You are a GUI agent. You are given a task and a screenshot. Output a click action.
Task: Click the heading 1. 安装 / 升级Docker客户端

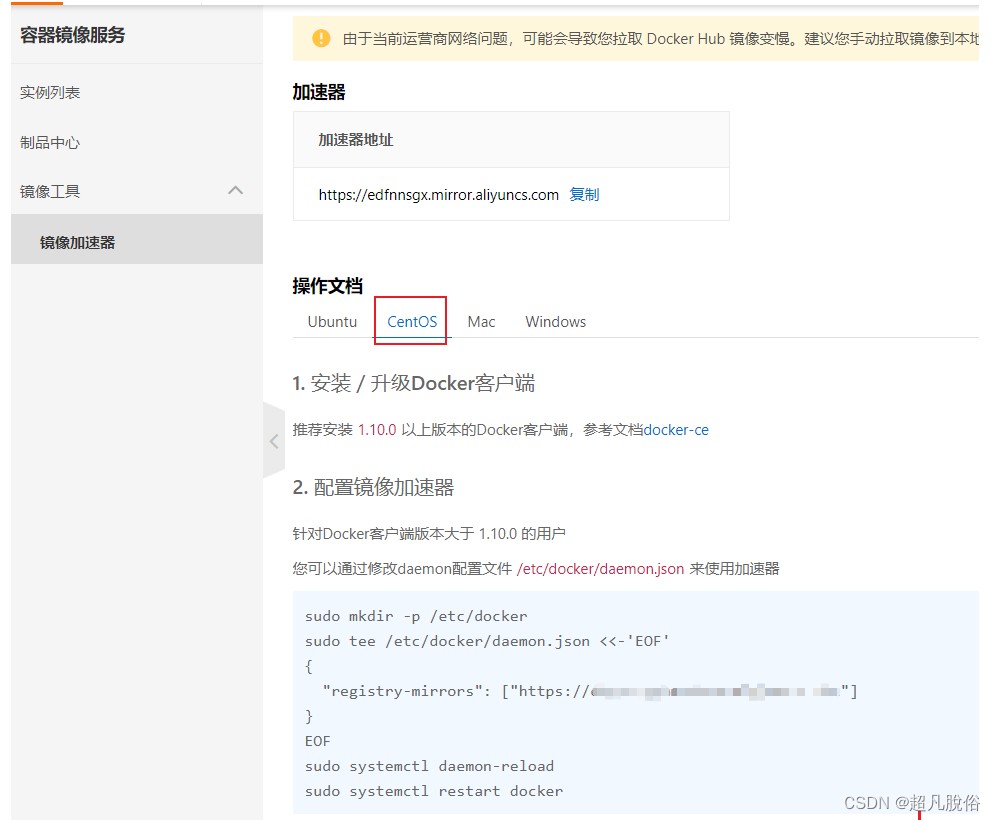pyautogui.click(x=414, y=383)
